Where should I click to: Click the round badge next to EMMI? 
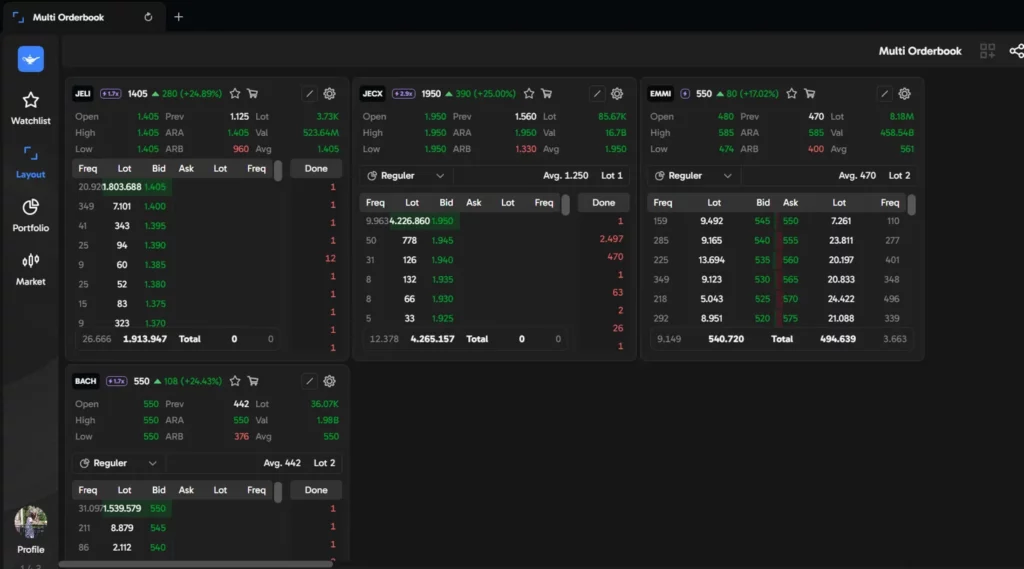tap(684, 93)
